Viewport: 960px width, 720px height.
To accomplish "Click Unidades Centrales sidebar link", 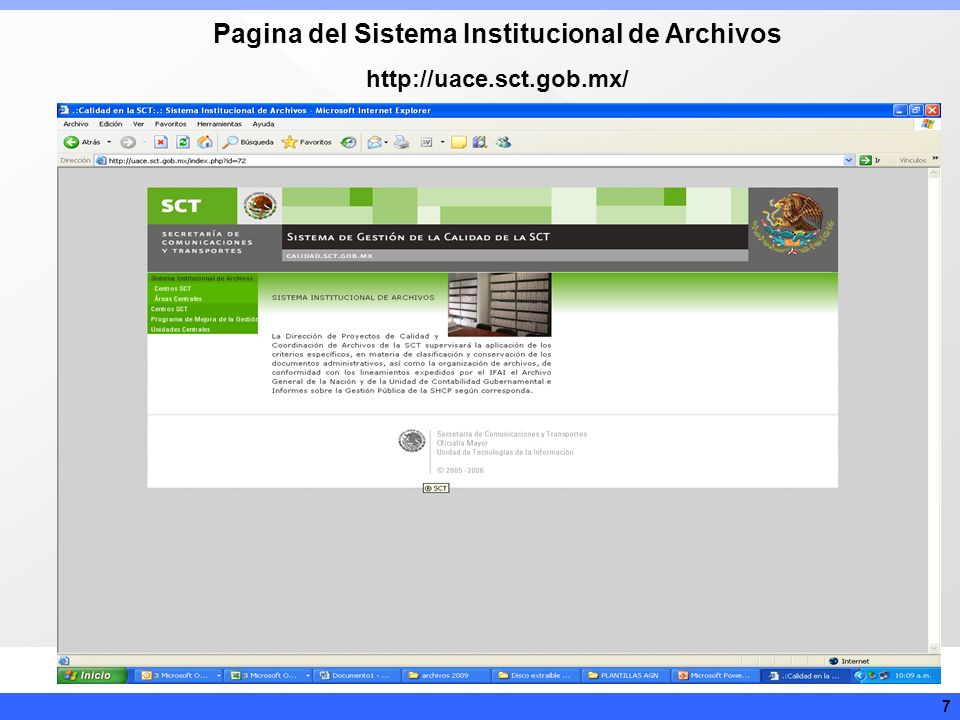I will point(180,329).
